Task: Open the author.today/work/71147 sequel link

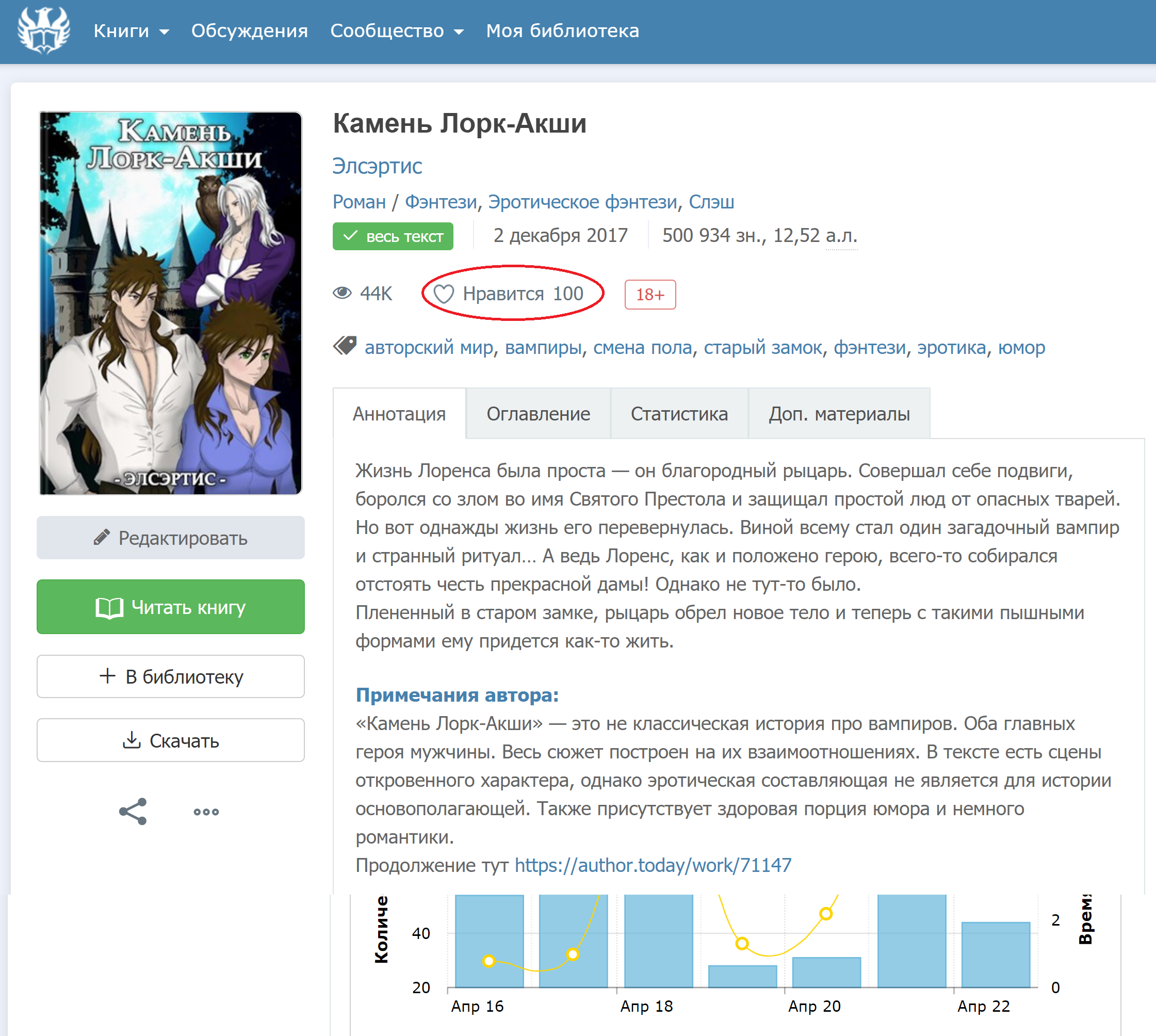Action: (x=653, y=865)
